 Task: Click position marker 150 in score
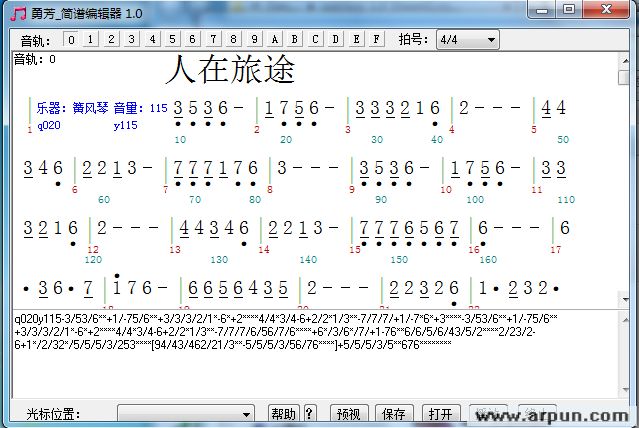[x=399, y=259]
